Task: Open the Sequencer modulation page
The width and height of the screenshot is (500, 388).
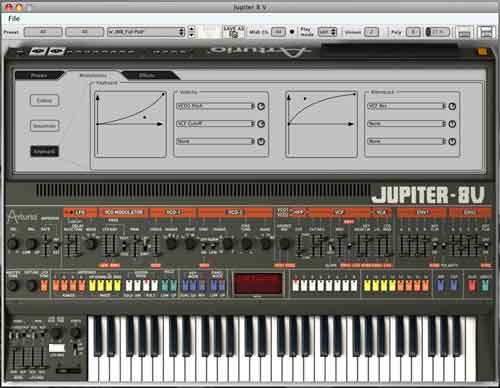Action: pyautogui.click(x=45, y=126)
